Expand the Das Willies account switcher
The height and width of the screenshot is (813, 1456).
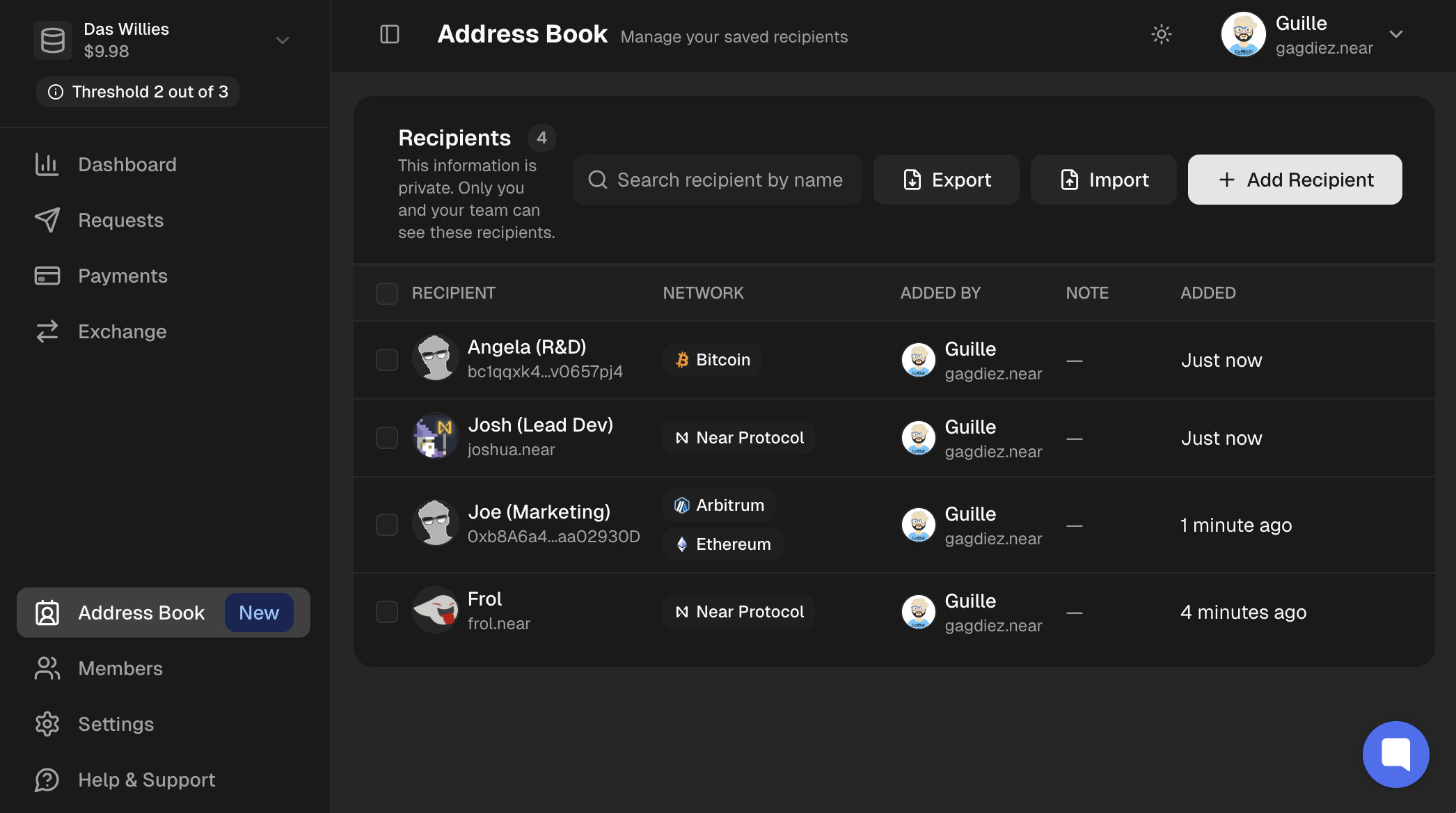point(282,40)
